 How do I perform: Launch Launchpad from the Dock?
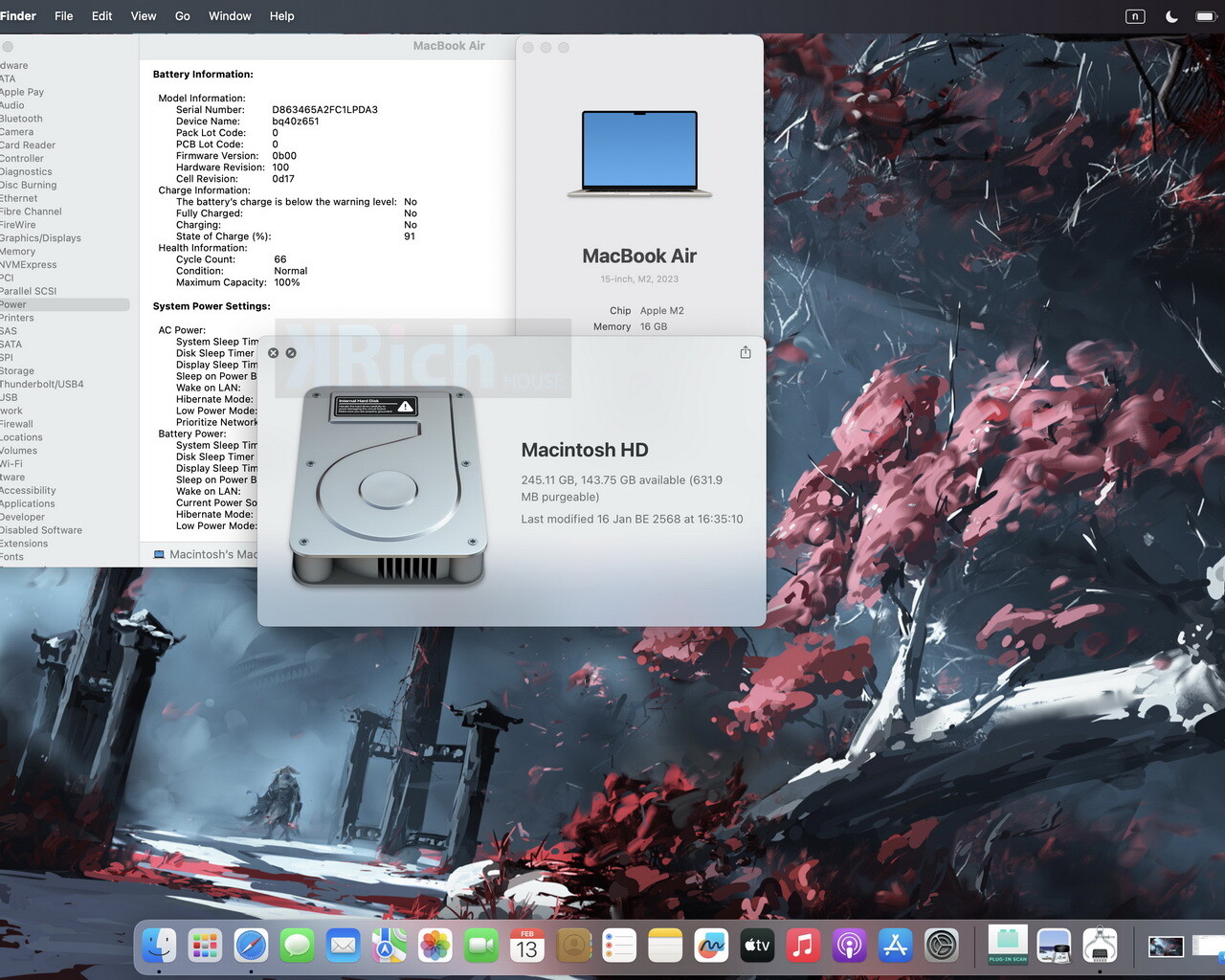205,947
